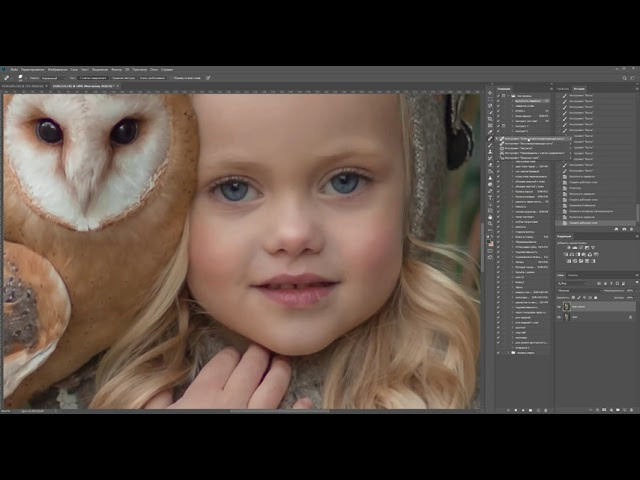Select the Hand tool
The image size is (640, 480).
pyautogui.click(x=490, y=217)
